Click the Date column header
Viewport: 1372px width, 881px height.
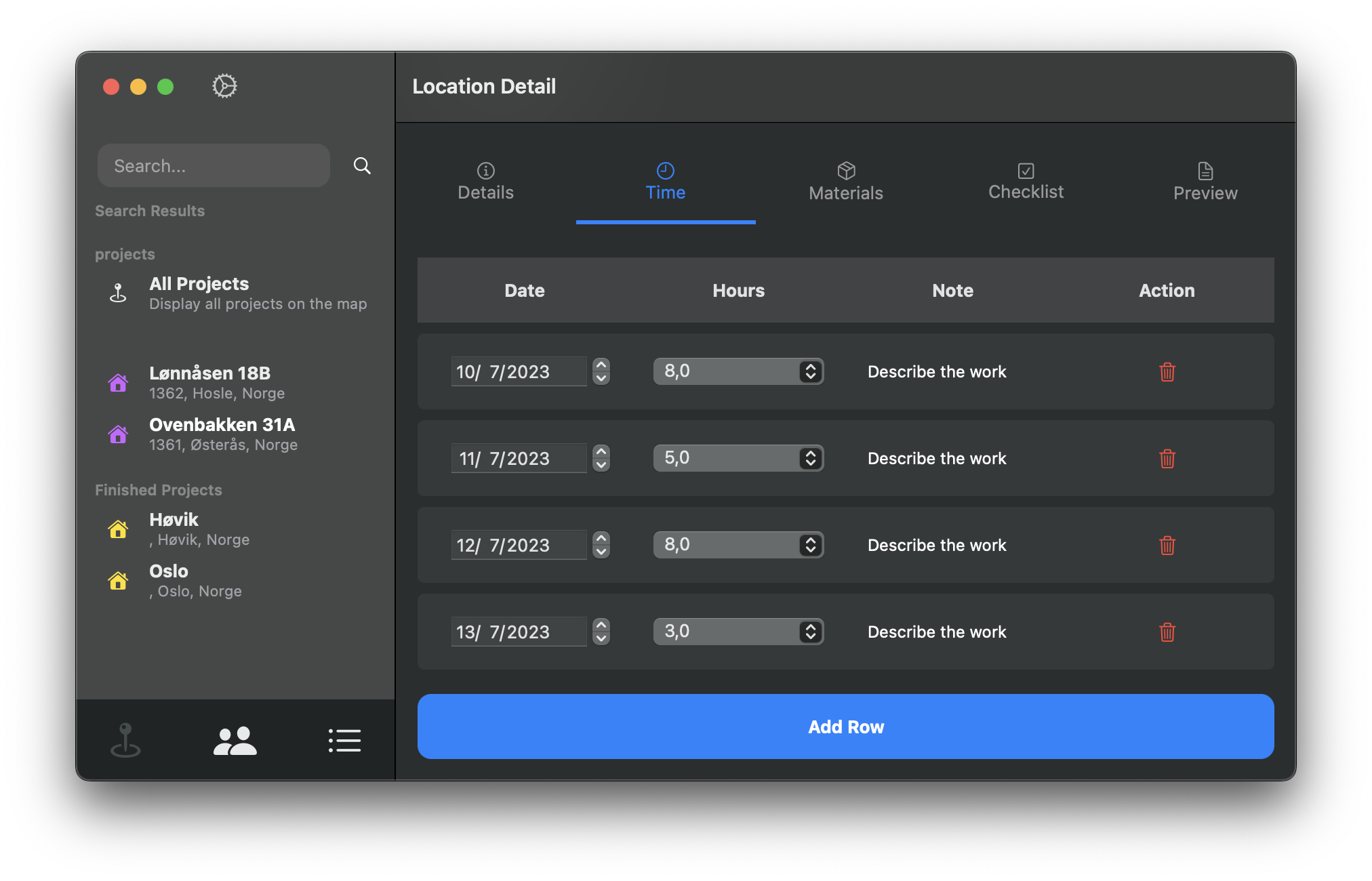pos(524,290)
